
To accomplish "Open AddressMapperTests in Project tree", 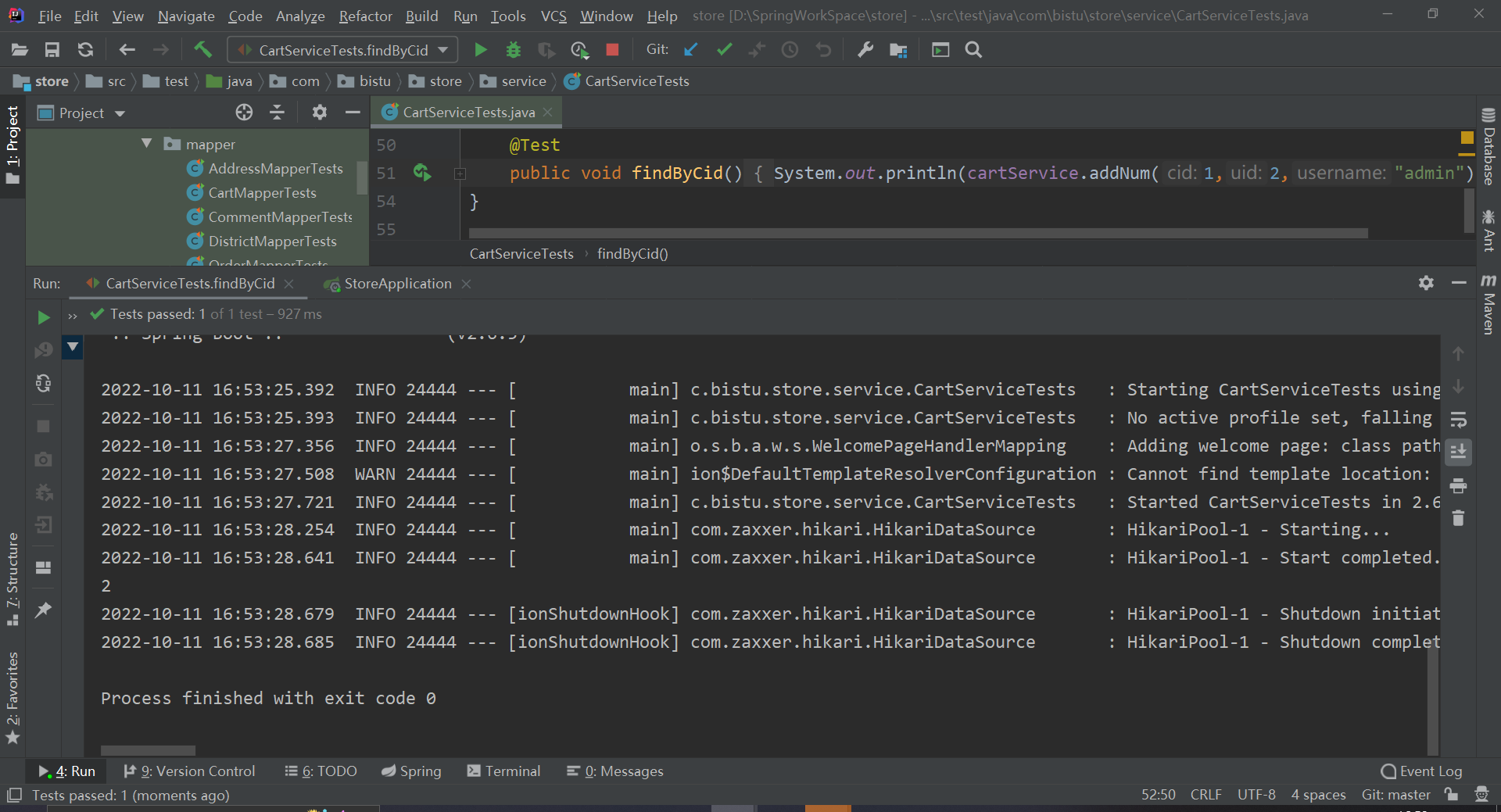I will point(275,169).
